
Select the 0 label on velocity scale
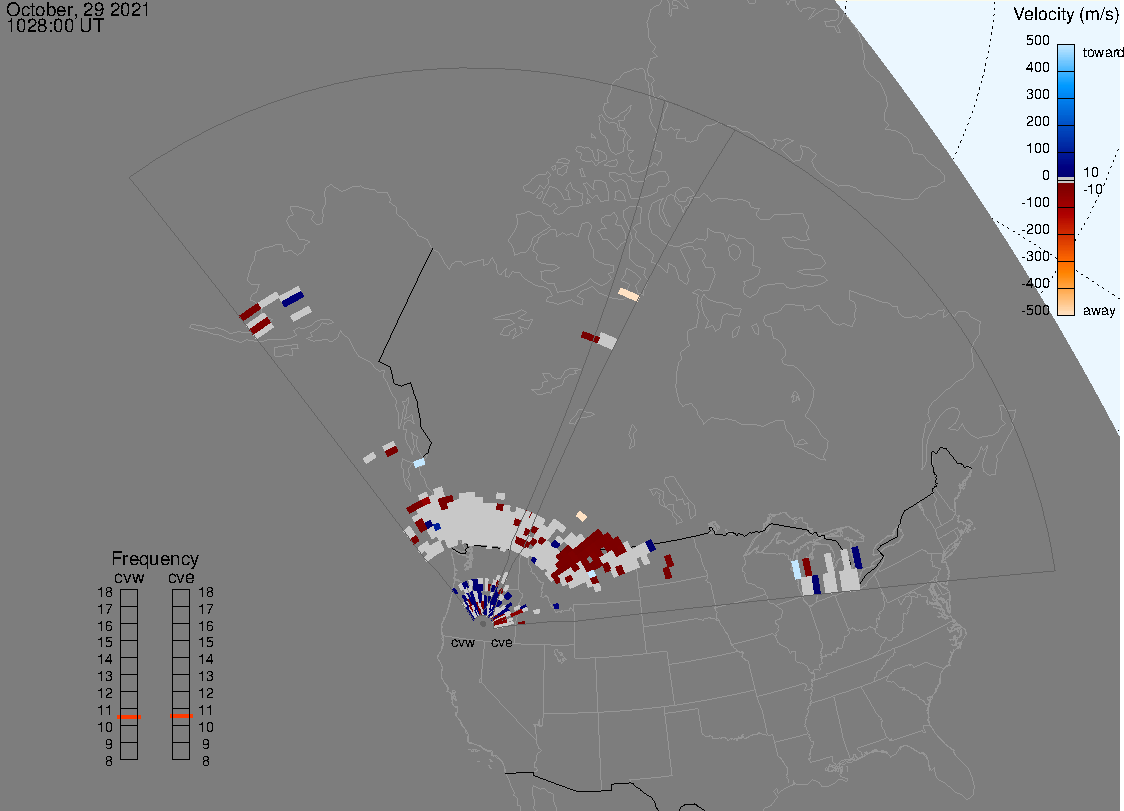pos(1046,176)
